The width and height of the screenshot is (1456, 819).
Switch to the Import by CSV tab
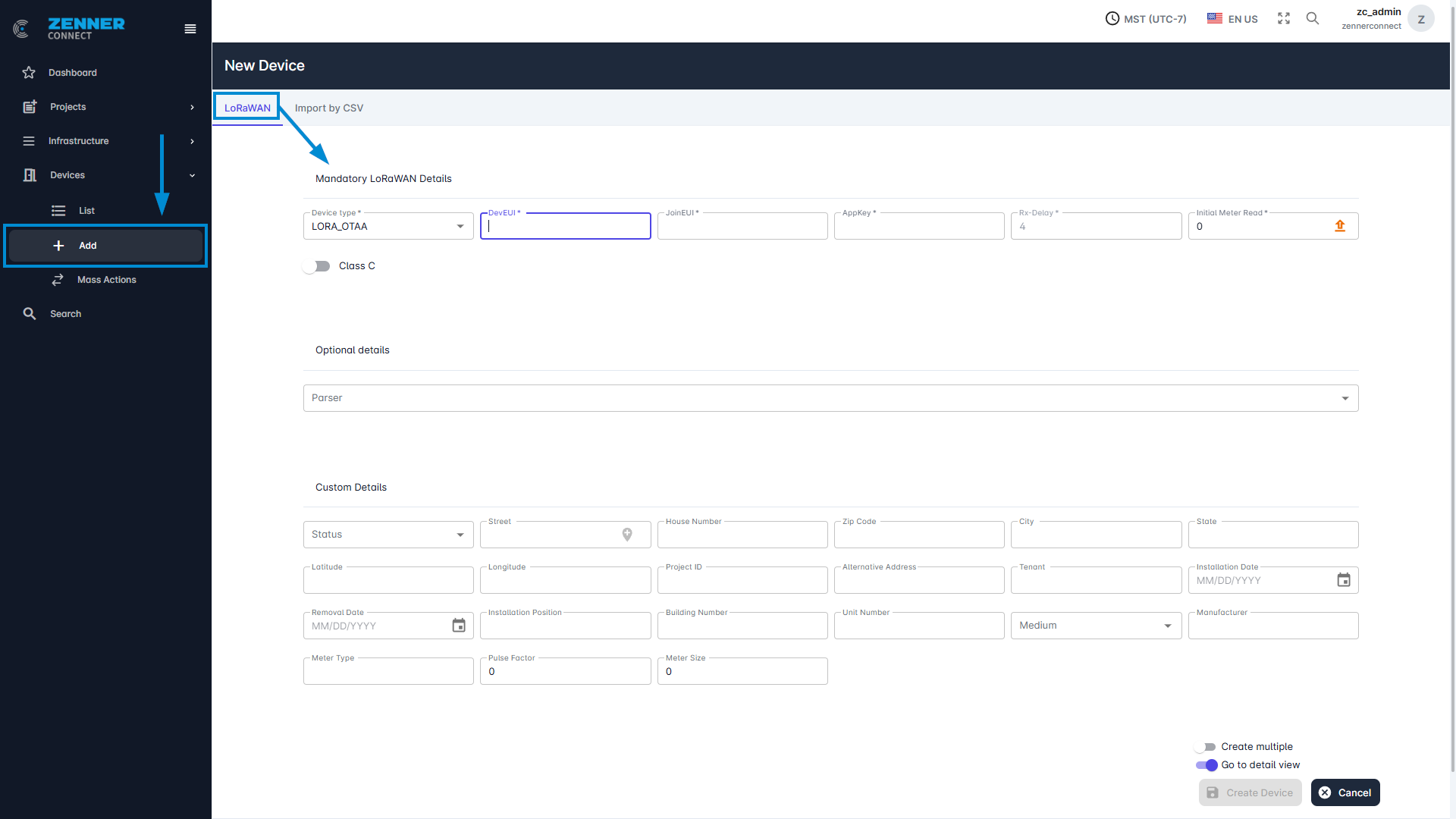point(329,108)
